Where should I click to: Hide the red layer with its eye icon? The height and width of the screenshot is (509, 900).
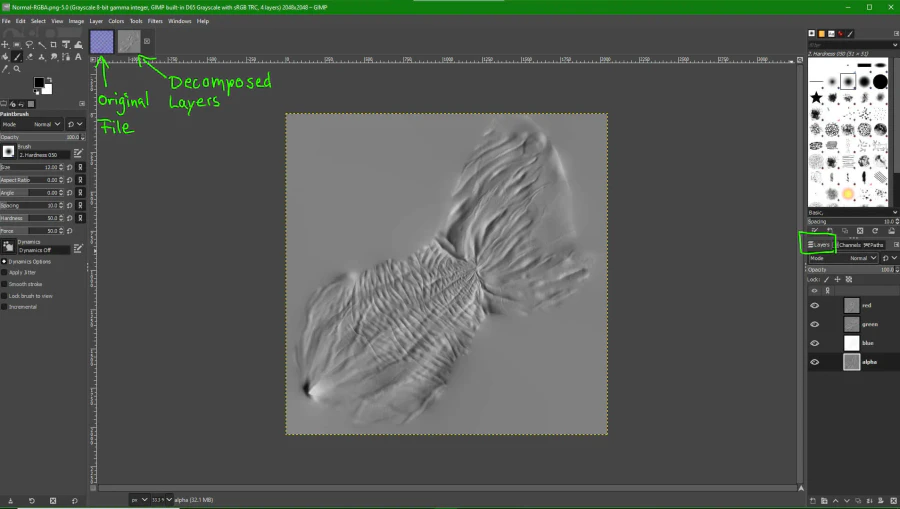point(815,306)
